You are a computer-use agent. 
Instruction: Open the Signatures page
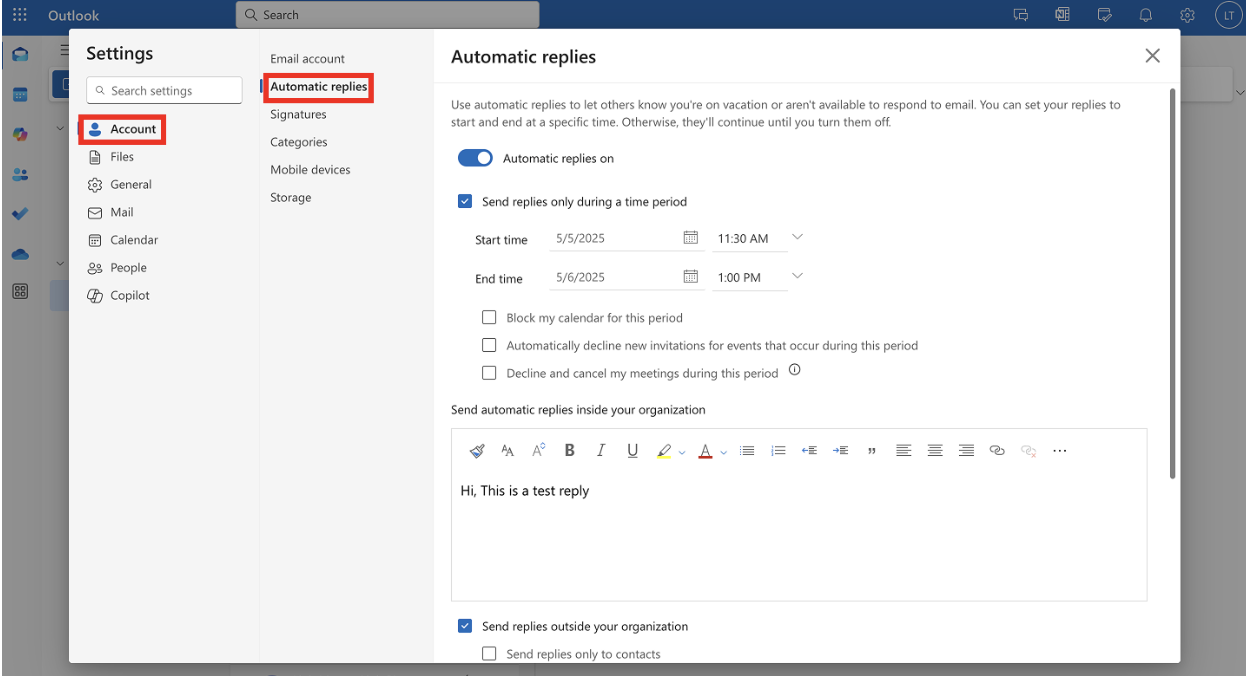pyautogui.click(x=298, y=115)
